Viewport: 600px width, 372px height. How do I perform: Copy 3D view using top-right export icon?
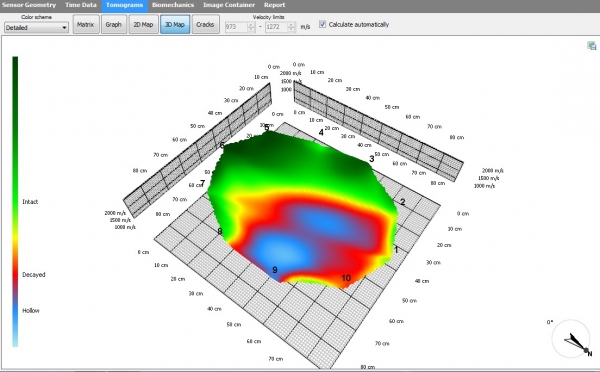(x=592, y=46)
